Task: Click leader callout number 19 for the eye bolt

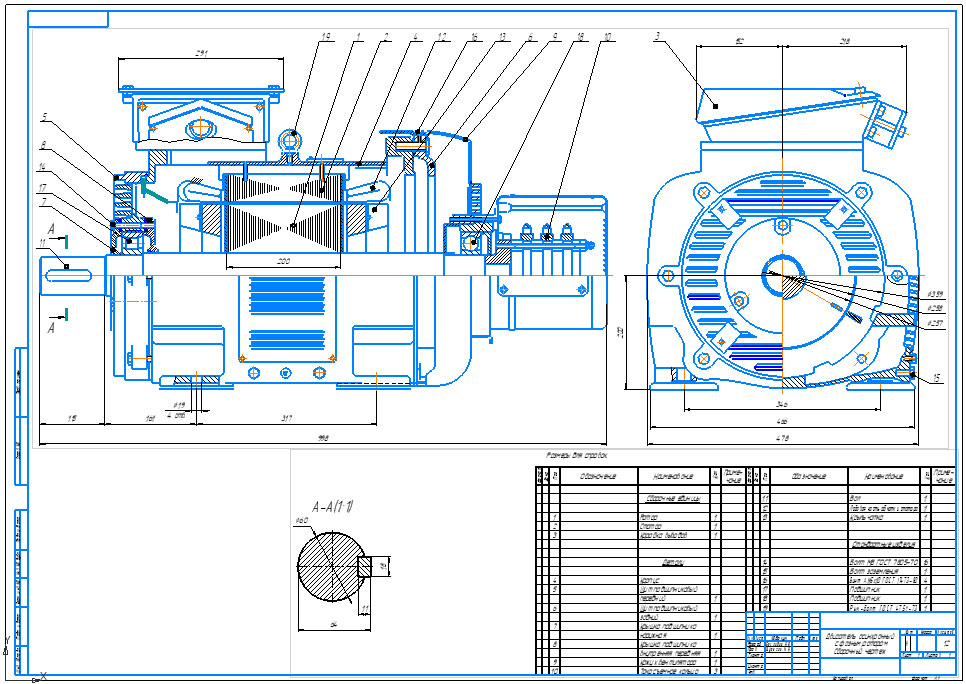Action: tap(326, 37)
